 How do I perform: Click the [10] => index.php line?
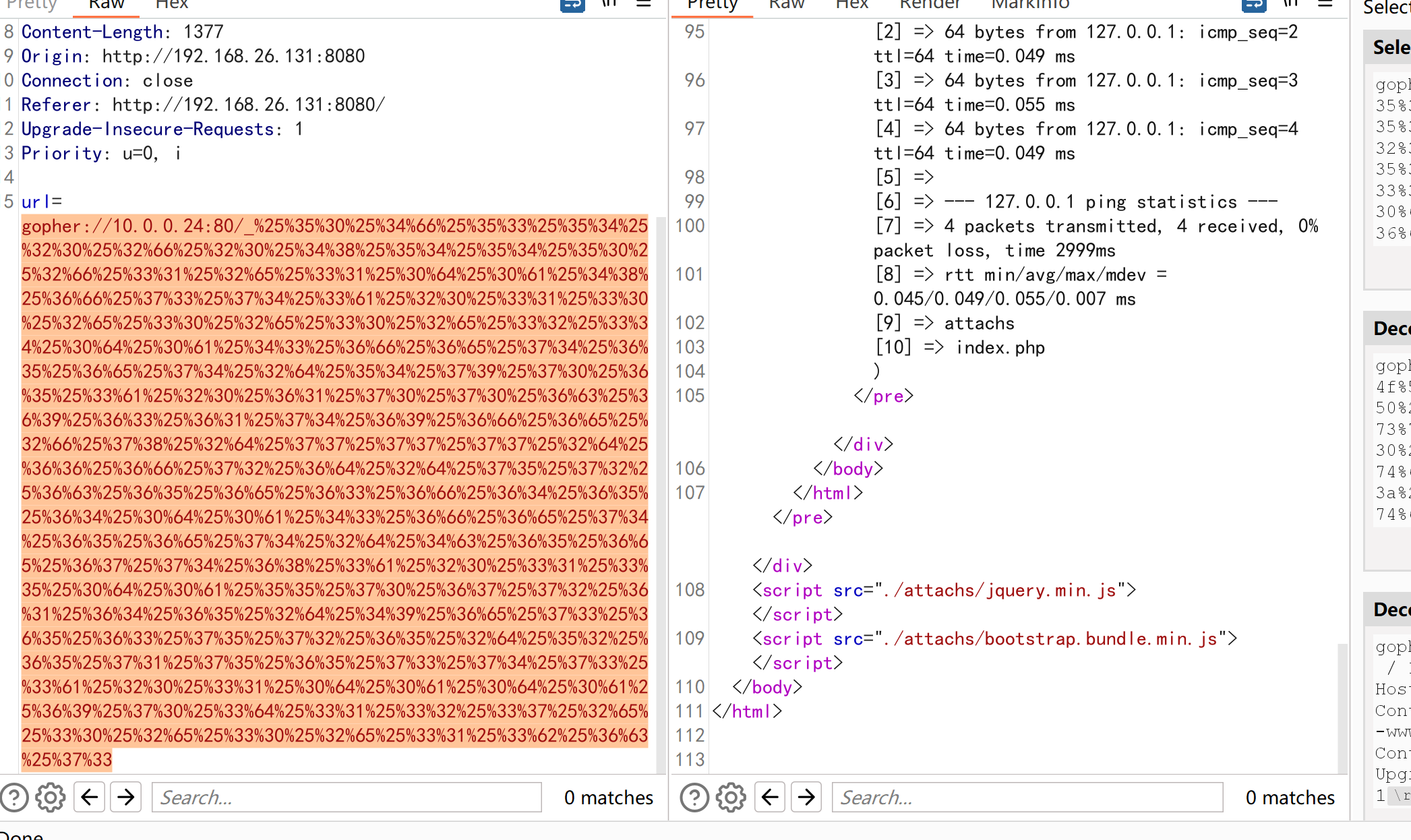pos(960,347)
